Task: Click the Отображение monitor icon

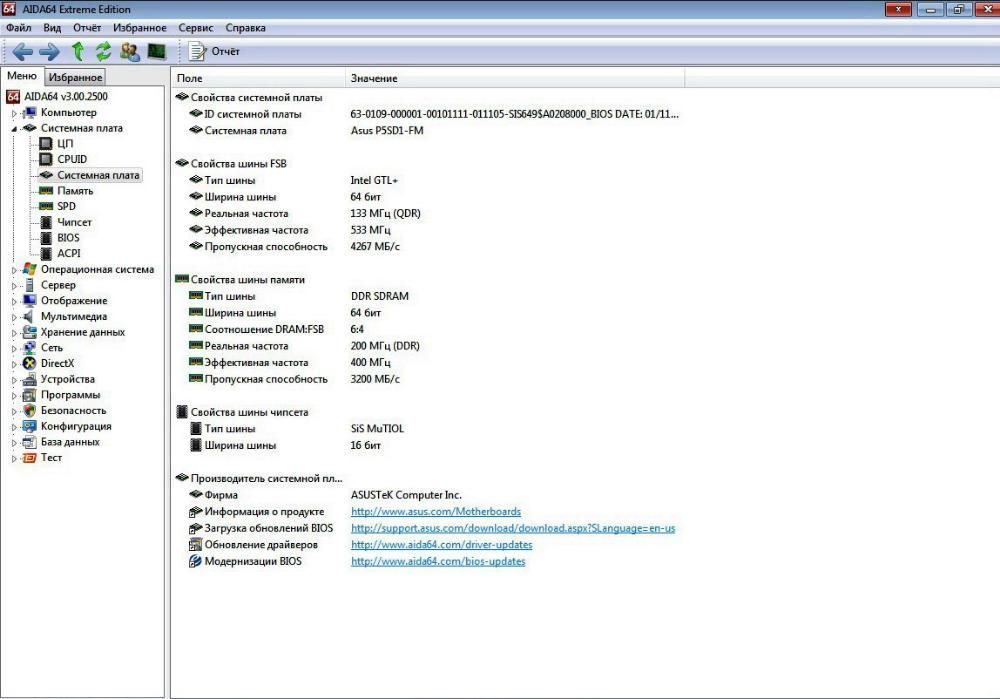Action: (x=29, y=300)
